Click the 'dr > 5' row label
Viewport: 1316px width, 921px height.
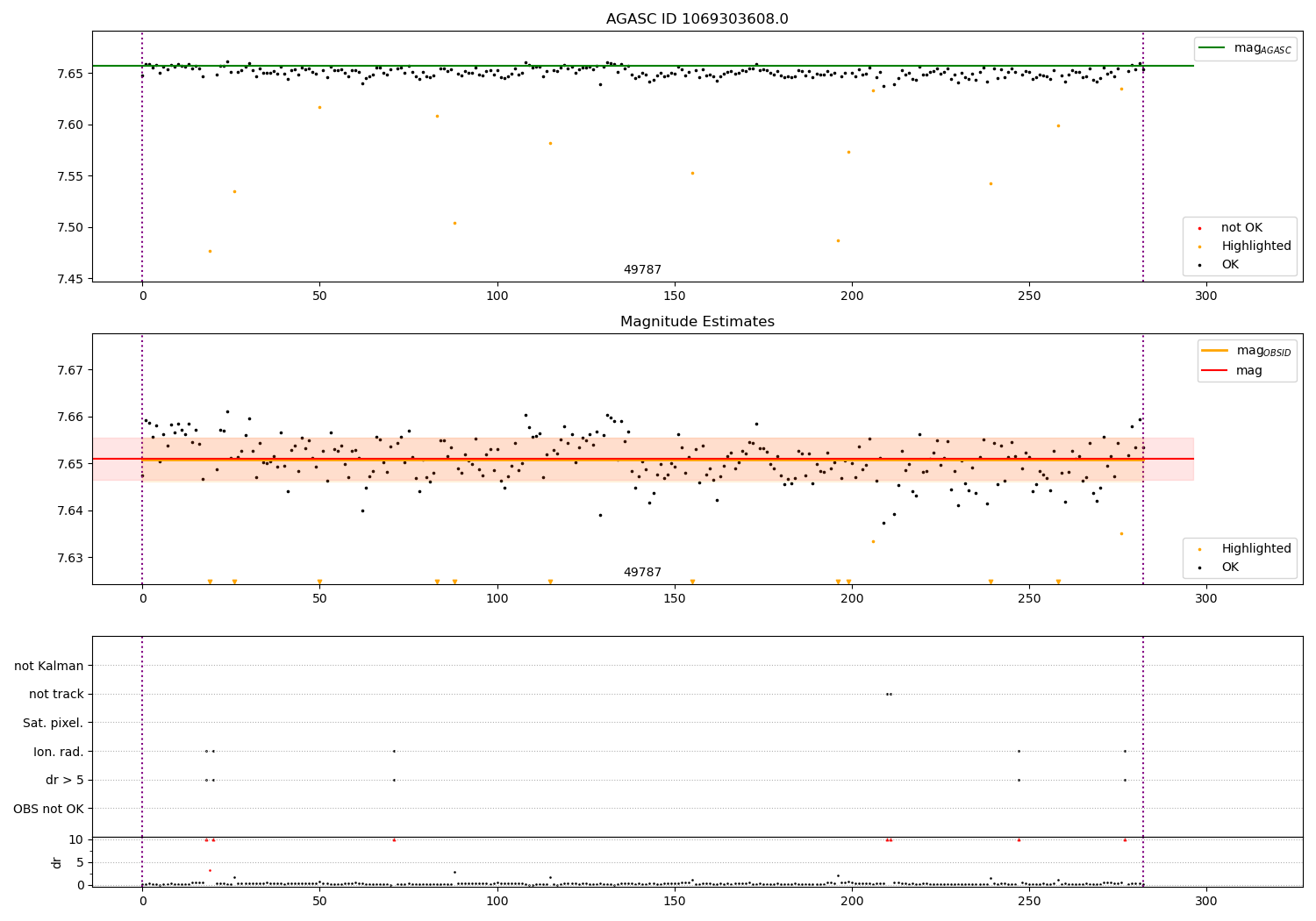coord(65,780)
